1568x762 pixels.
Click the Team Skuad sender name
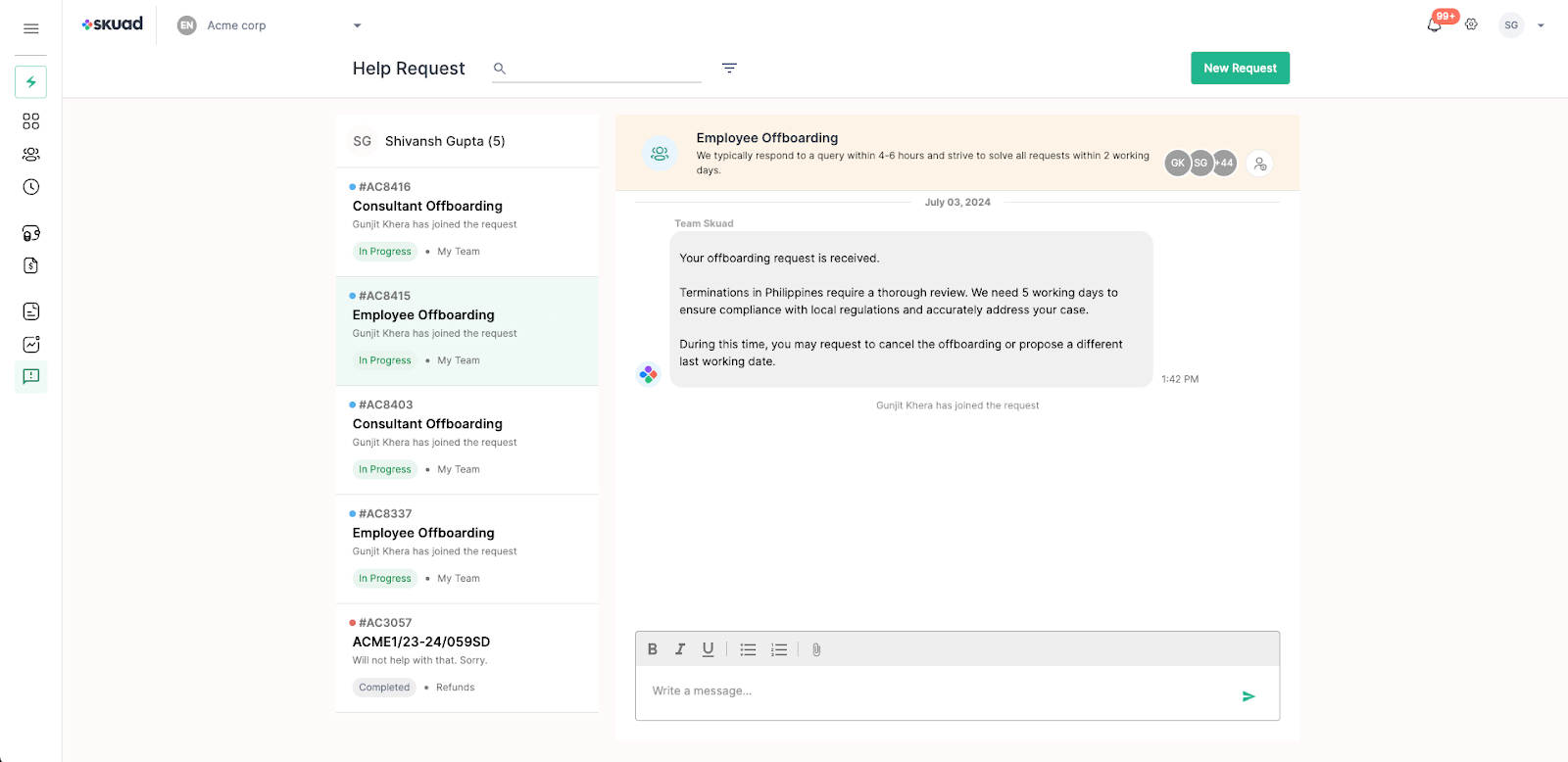click(x=704, y=223)
